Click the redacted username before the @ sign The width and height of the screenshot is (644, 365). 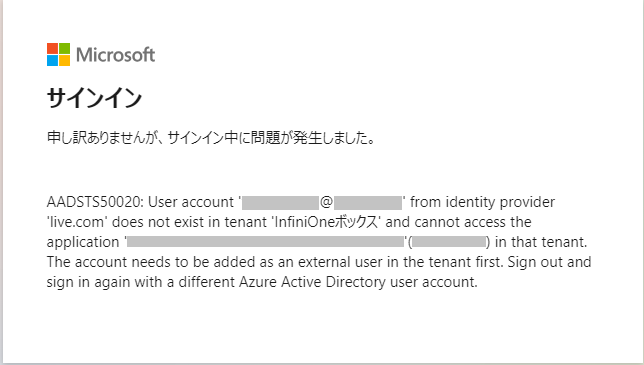tap(281, 203)
